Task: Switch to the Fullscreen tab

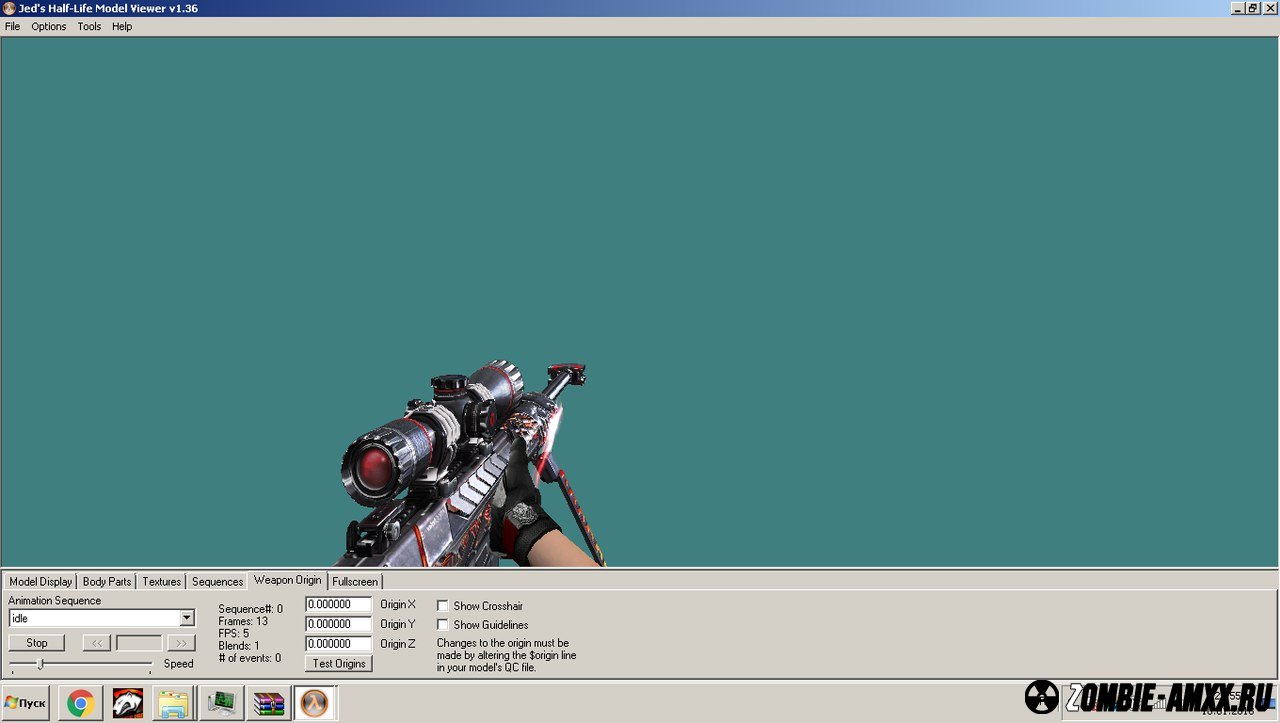Action: click(355, 581)
